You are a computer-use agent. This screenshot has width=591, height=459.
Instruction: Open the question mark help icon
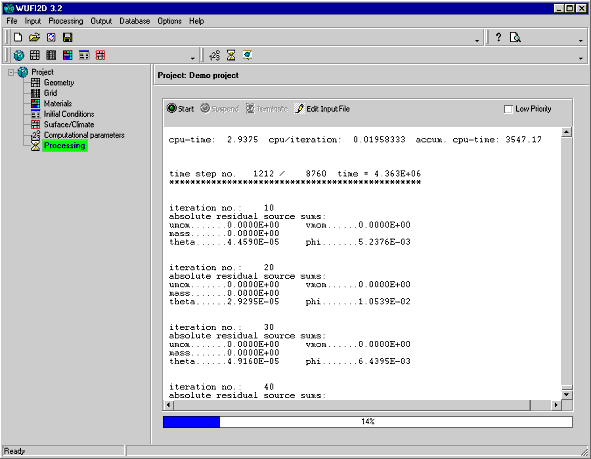[x=498, y=37]
